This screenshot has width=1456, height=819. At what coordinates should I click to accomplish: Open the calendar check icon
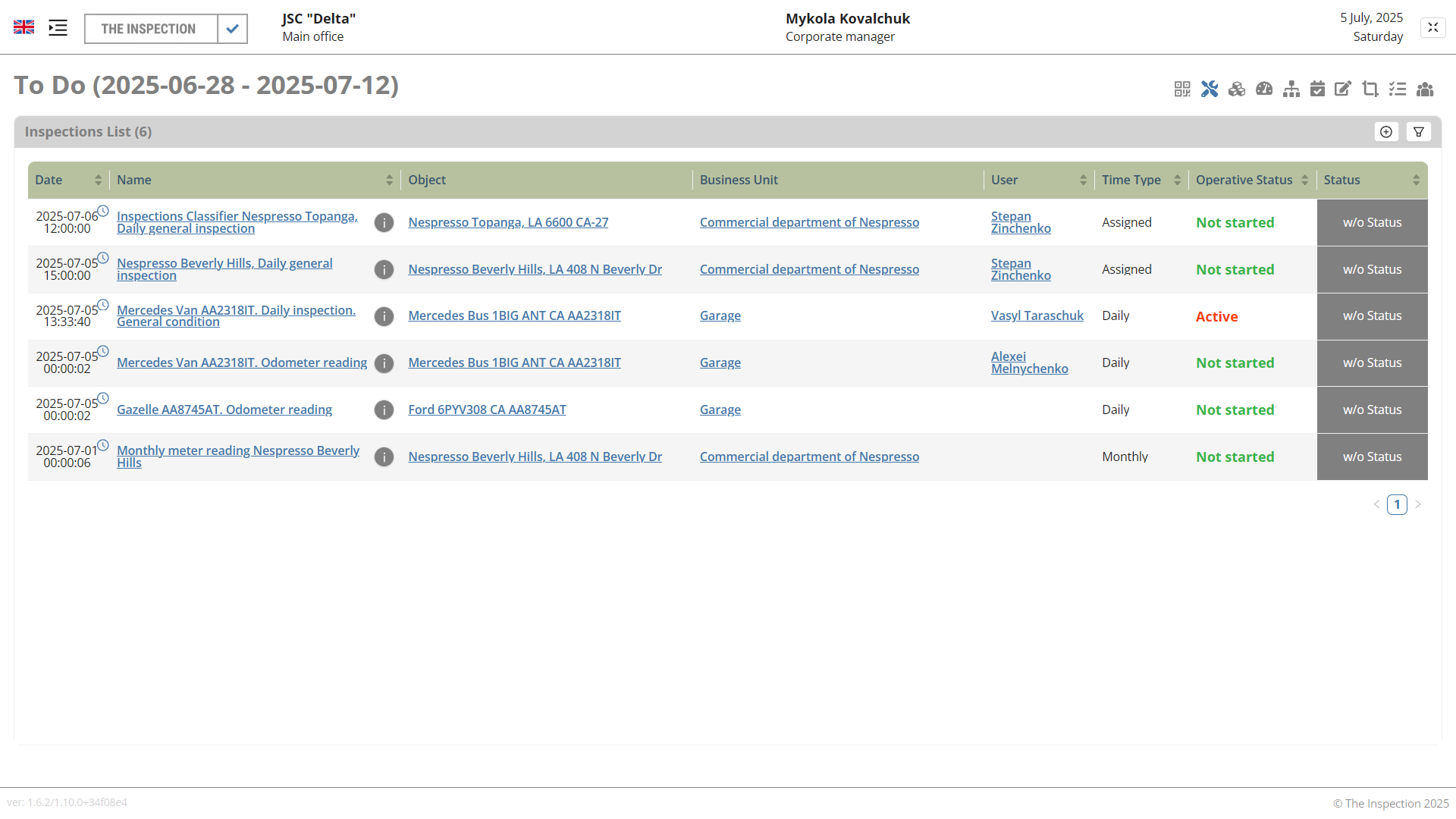coord(1318,89)
